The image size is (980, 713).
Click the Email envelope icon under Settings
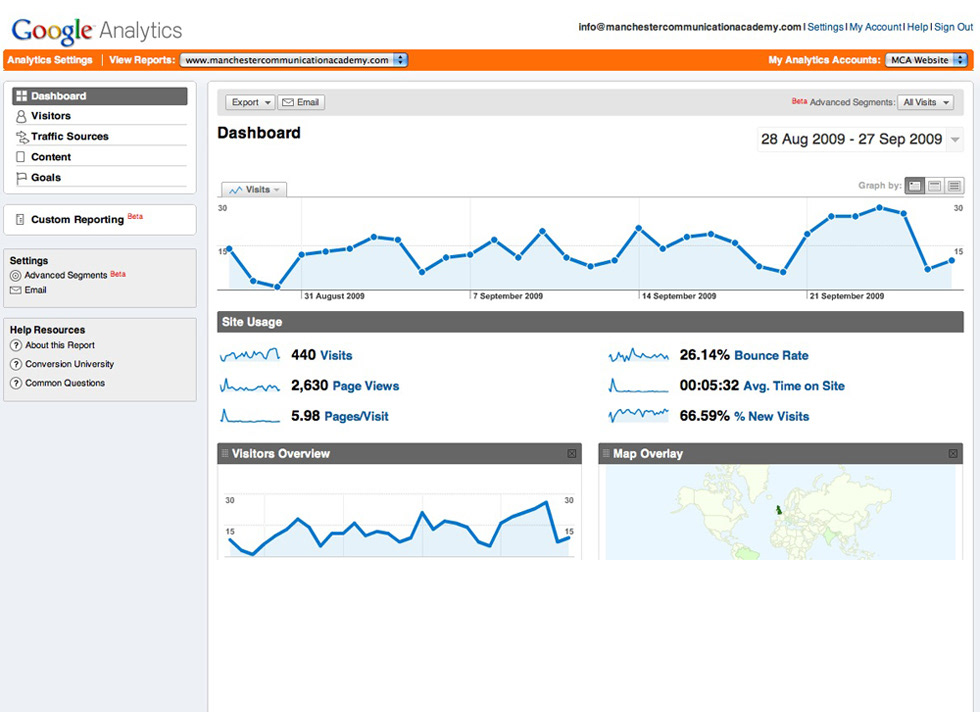[16, 290]
